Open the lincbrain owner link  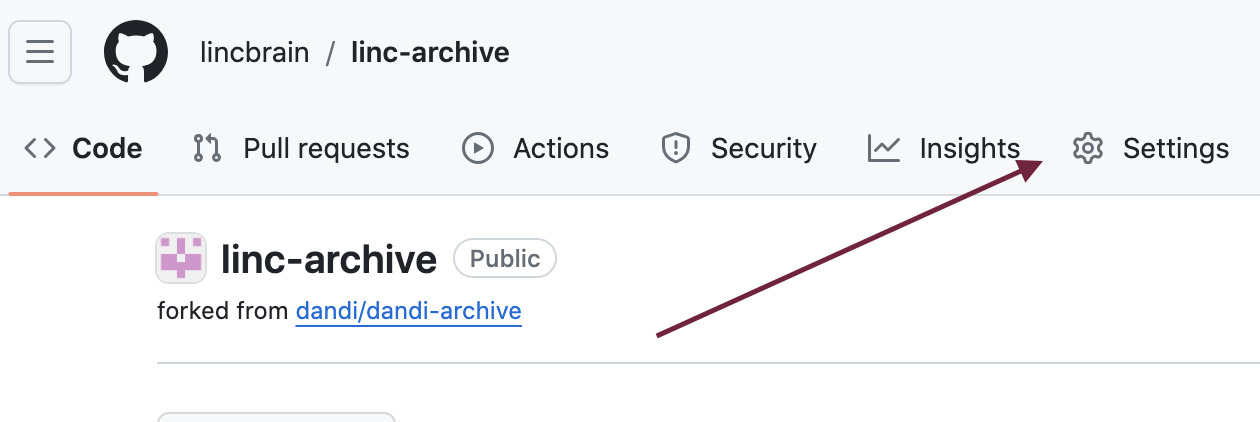pos(254,52)
